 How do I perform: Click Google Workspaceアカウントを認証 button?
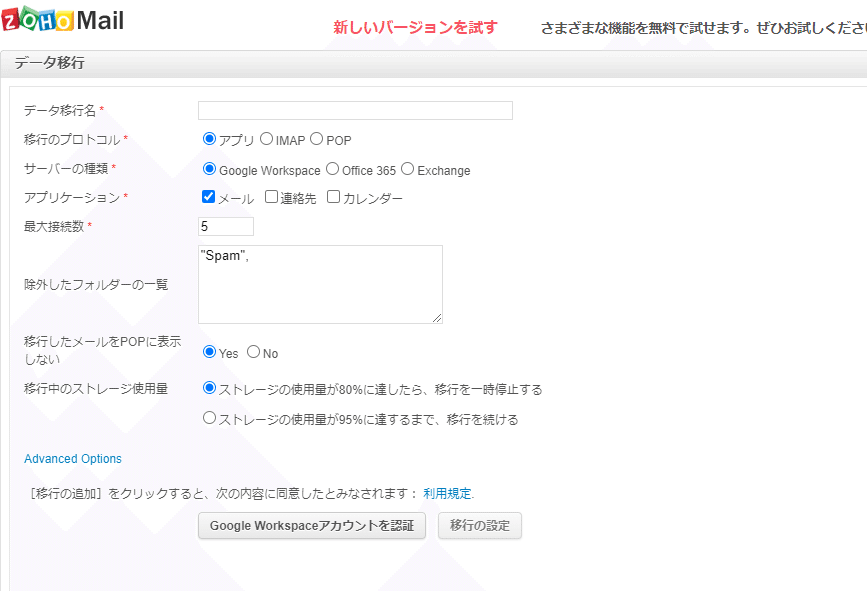pos(312,526)
